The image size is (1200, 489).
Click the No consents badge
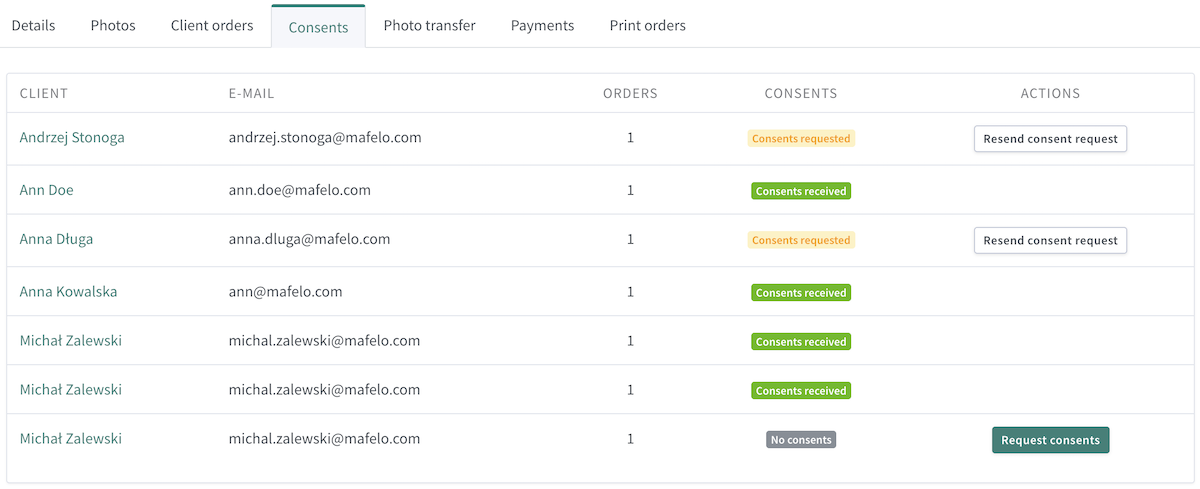coord(801,439)
